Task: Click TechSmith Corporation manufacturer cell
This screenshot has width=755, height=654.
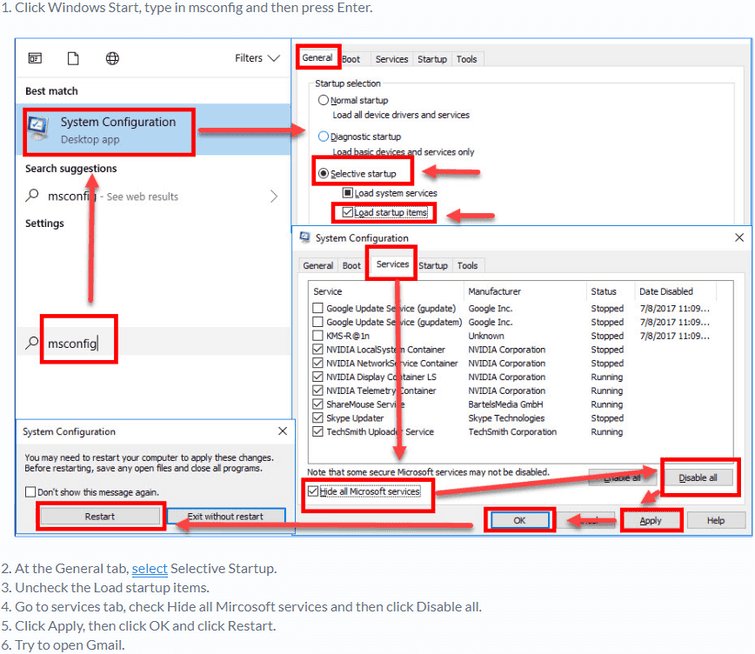Action: tap(512, 432)
